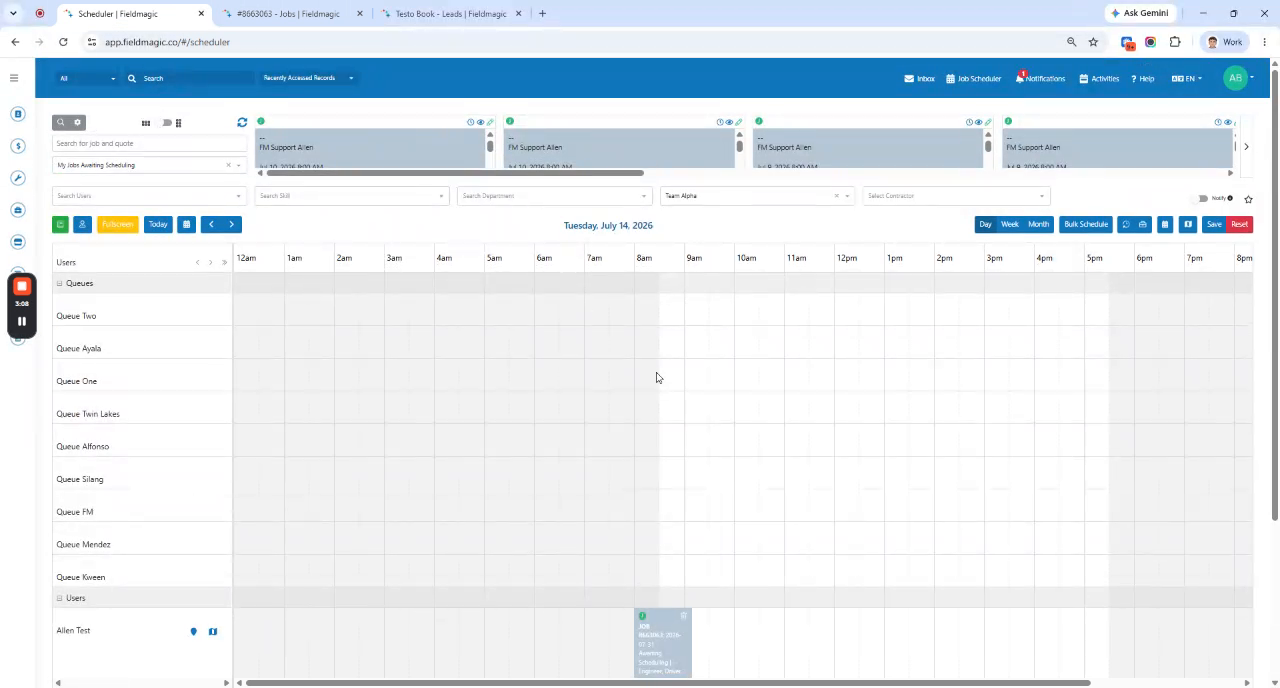The width and height of the screenshot is (1280, 688).
Task: Switch to Testo Book Leads browser tab
Action: click(450, 14)
